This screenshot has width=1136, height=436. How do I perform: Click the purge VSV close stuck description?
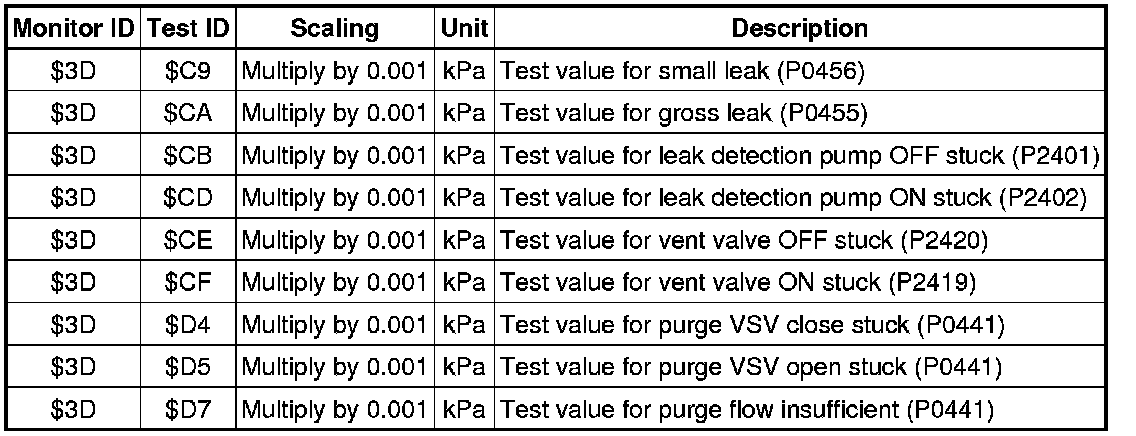click(752, 324)
